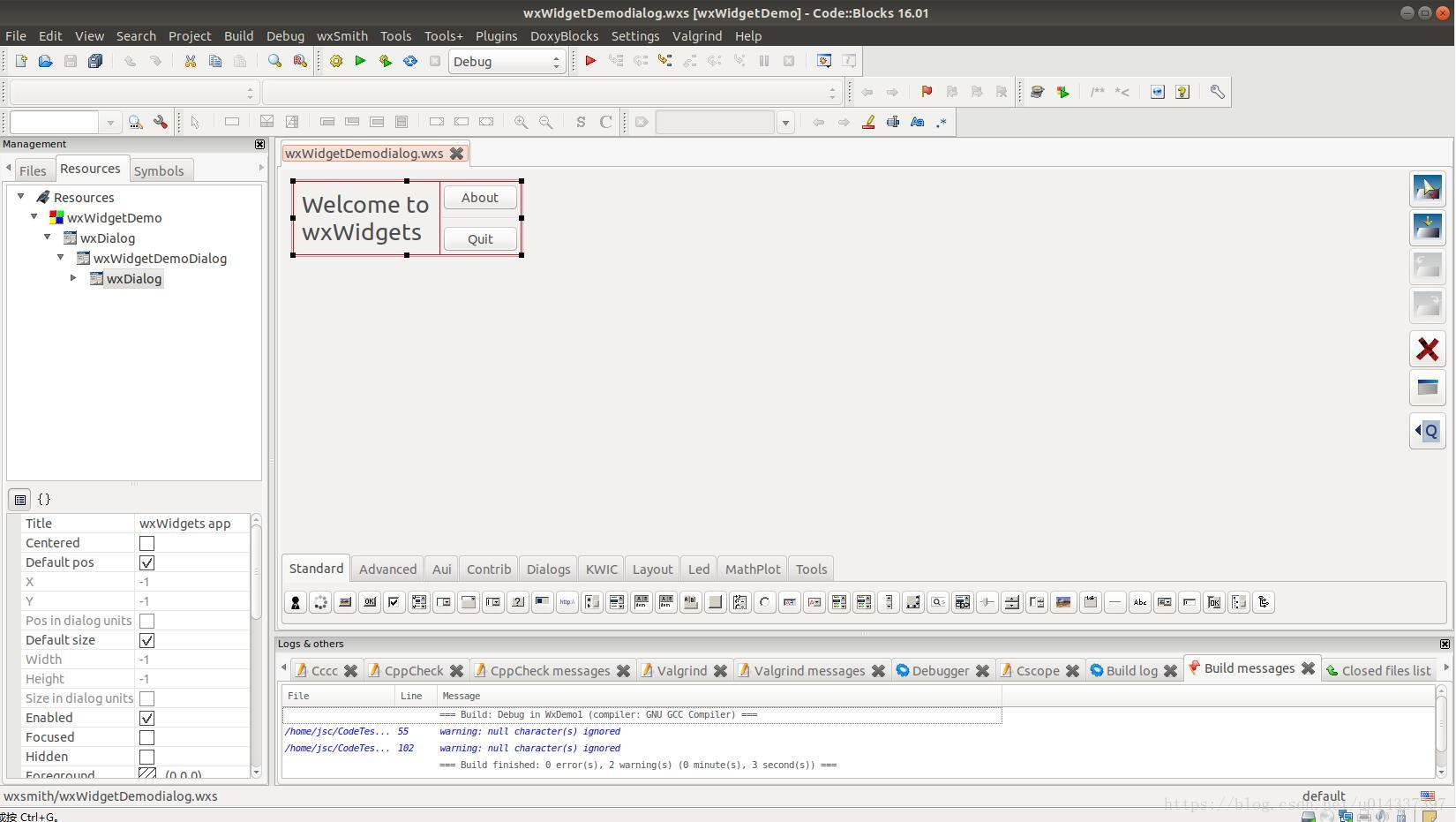This screenshot has height=822, width=1456.
Task: Click the wxSmith preview window icon
Action: pyautogui.click(x=1427, y=388)
